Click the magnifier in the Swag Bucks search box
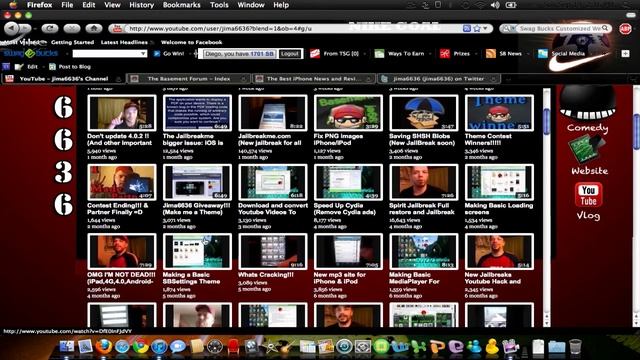This screenshot has height=360, width=640. pos(605,28)
